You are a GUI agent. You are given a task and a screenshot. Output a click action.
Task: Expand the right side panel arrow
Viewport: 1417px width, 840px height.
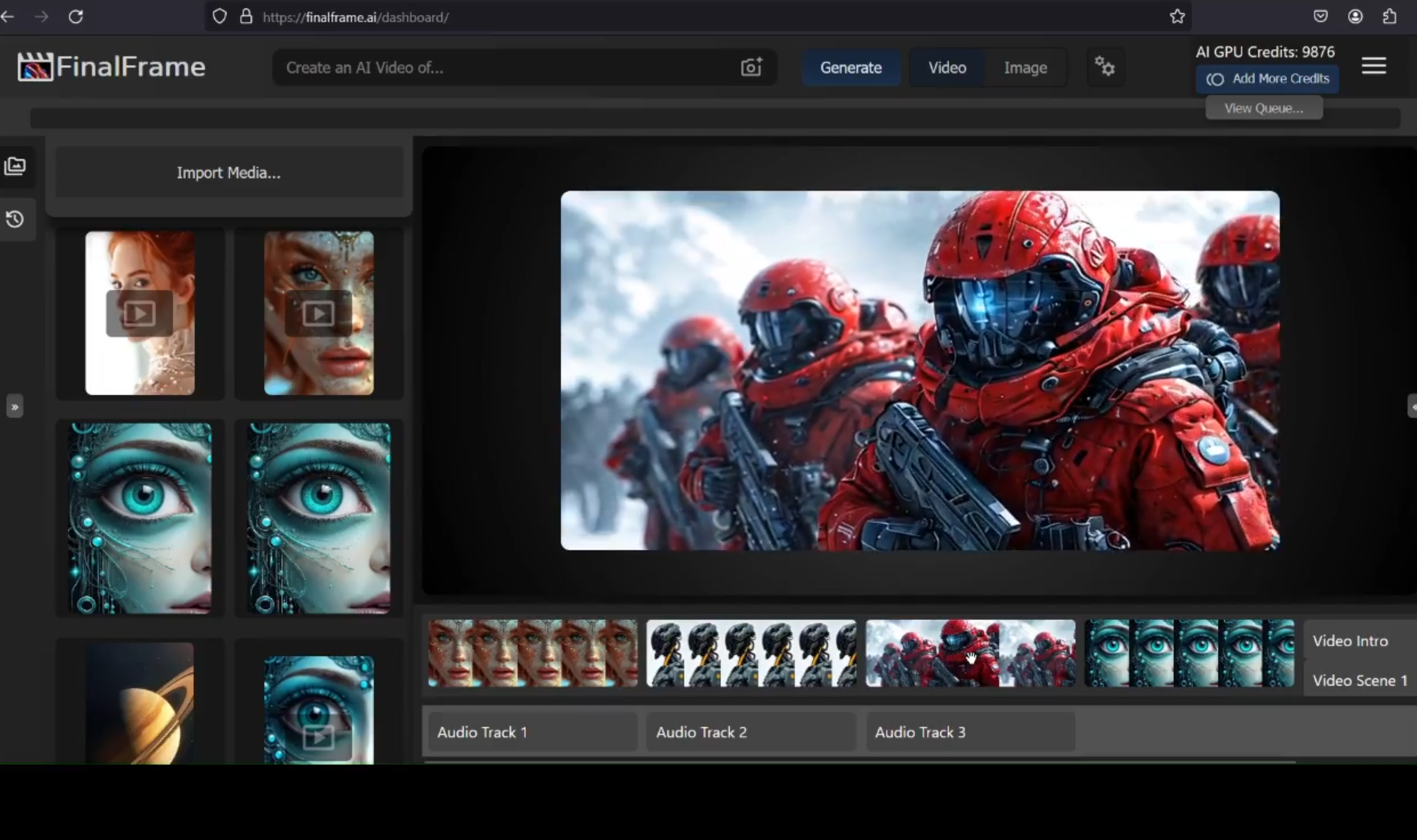coord(1412,406)
